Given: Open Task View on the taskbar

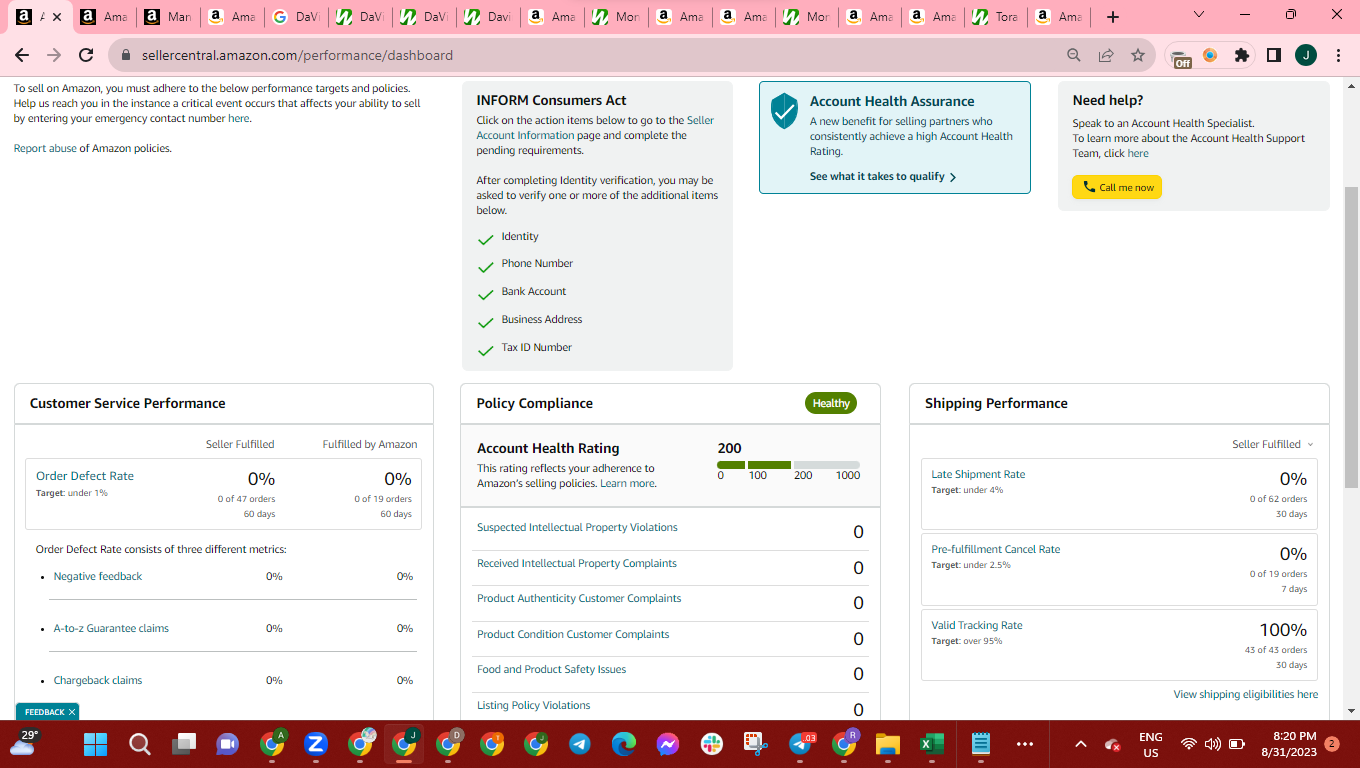Looking at the screenshot, I should coord(184,744).
